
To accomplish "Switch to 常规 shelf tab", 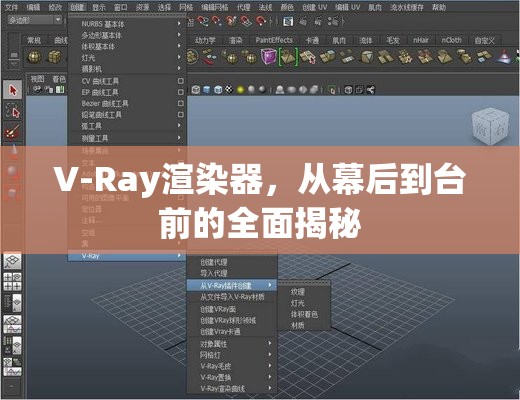I will click(34, 40).
